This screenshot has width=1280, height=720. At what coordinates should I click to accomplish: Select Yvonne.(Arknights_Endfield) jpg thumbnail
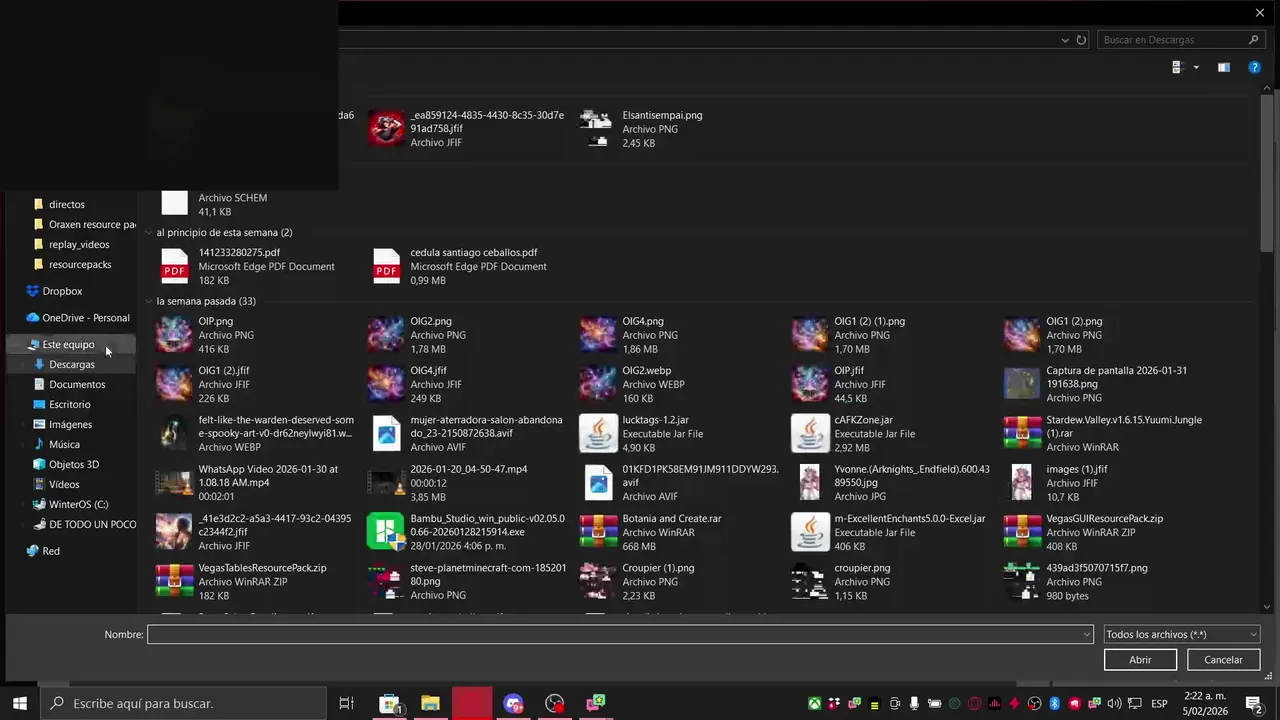810,483
